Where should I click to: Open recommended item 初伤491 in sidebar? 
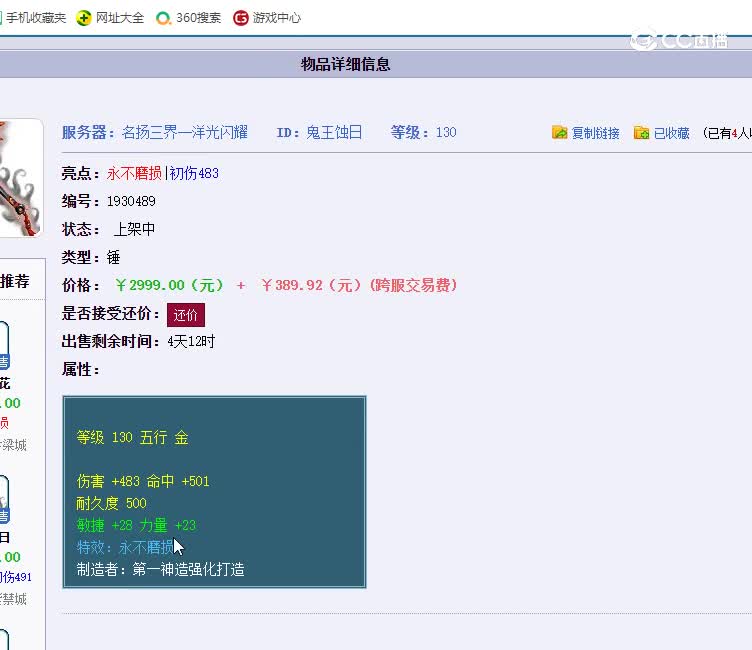pyautogui.click(x=15, y=577)
